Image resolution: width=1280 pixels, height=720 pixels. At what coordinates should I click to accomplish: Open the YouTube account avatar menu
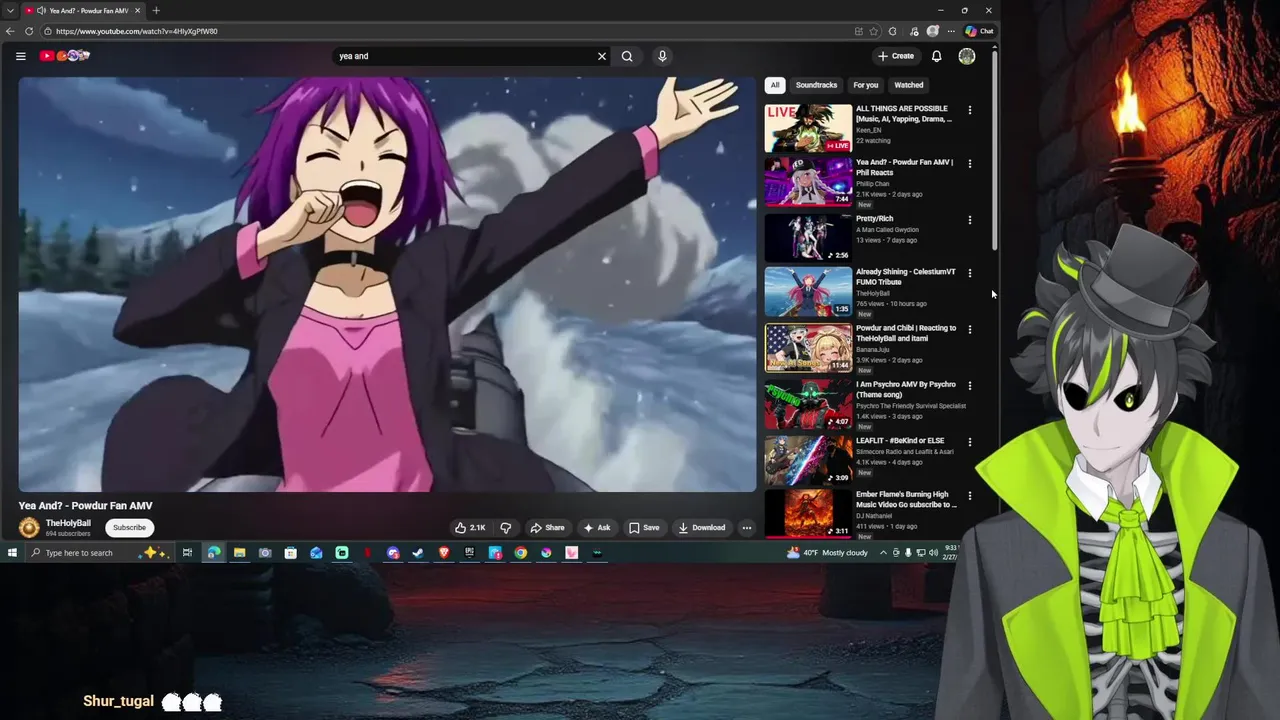pyautogui.click(x=967, y=56)
